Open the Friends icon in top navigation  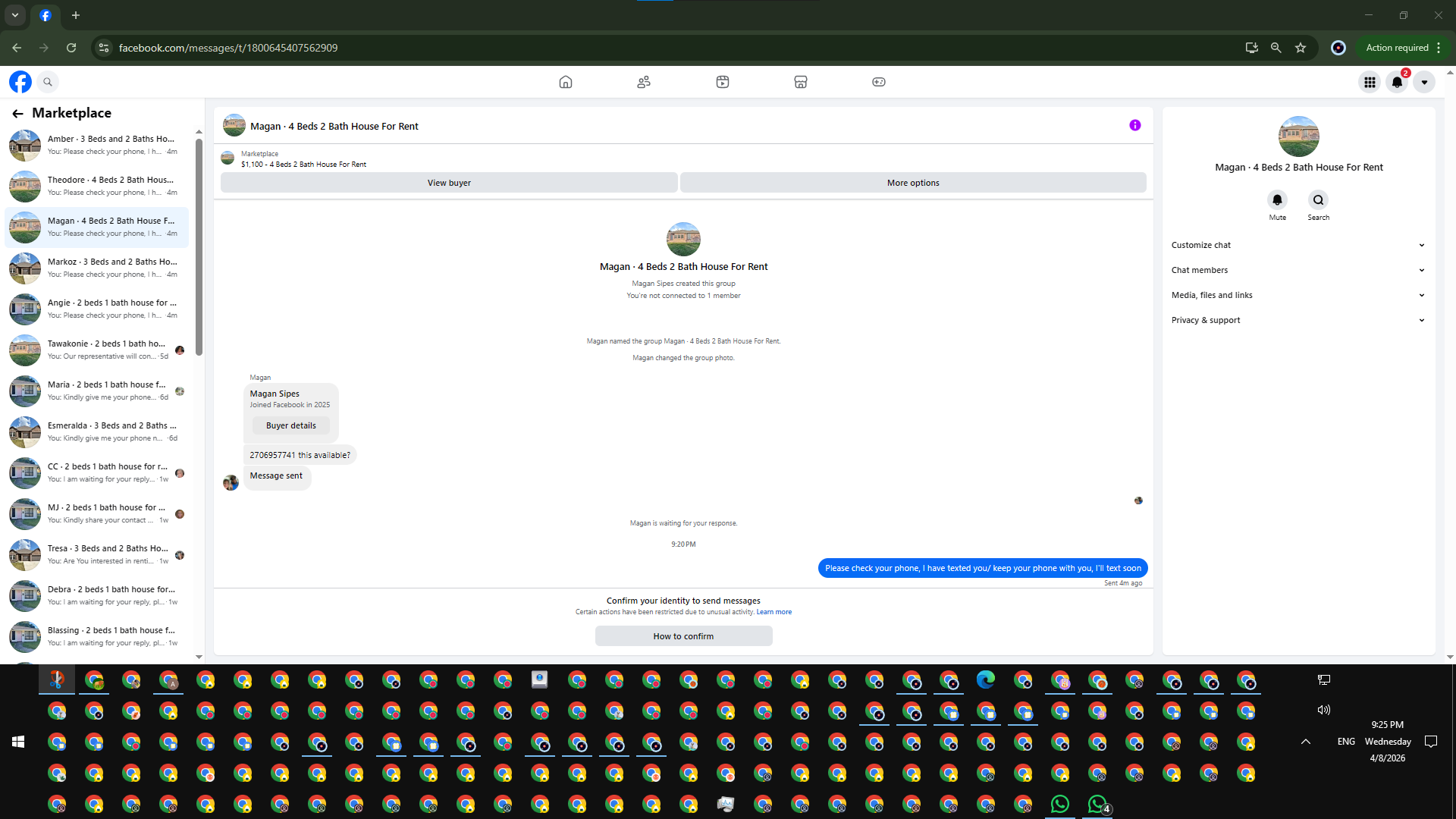point(644,82)
